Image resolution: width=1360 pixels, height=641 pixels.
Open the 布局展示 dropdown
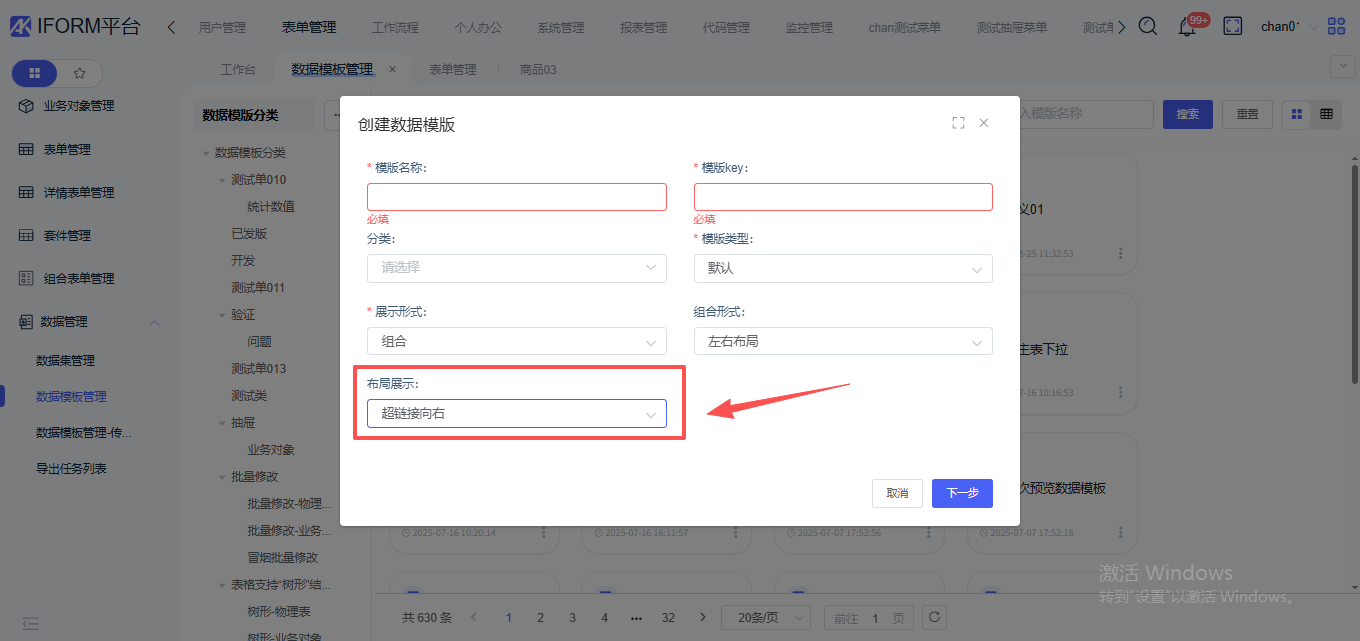(516, 413)
